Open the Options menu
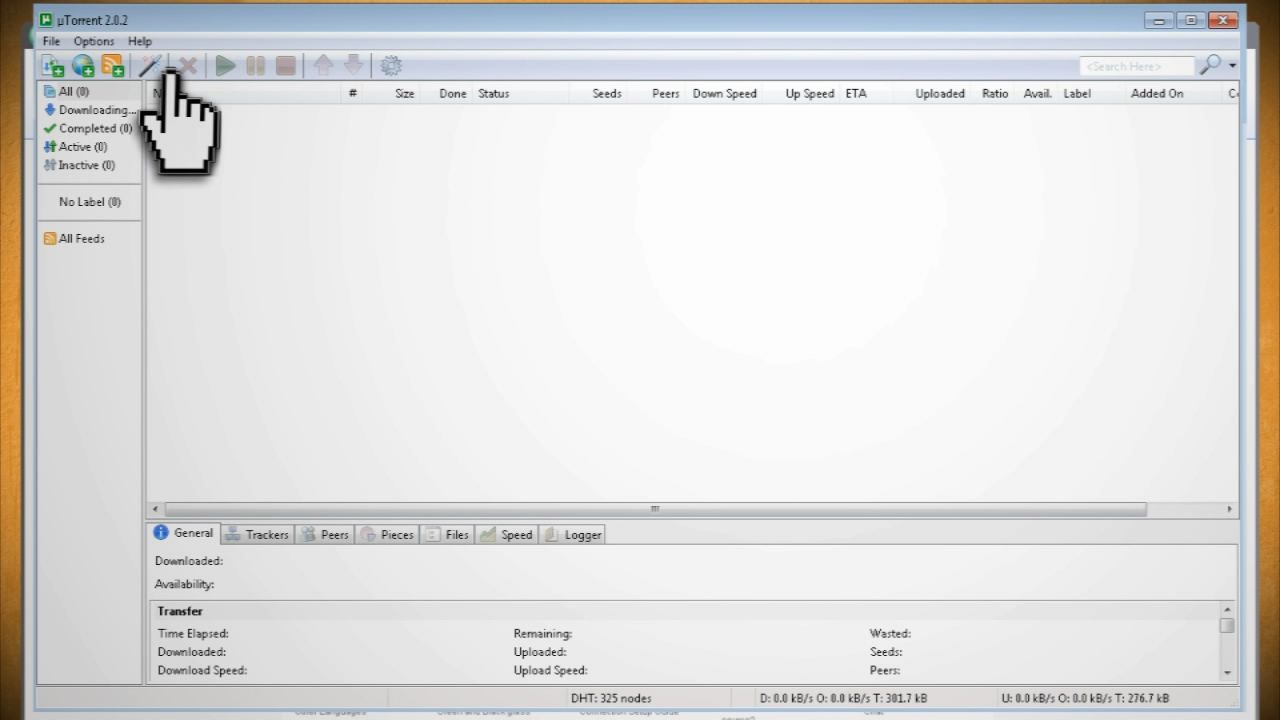The height and width of the screenshot is (720, 1280). 94,41
